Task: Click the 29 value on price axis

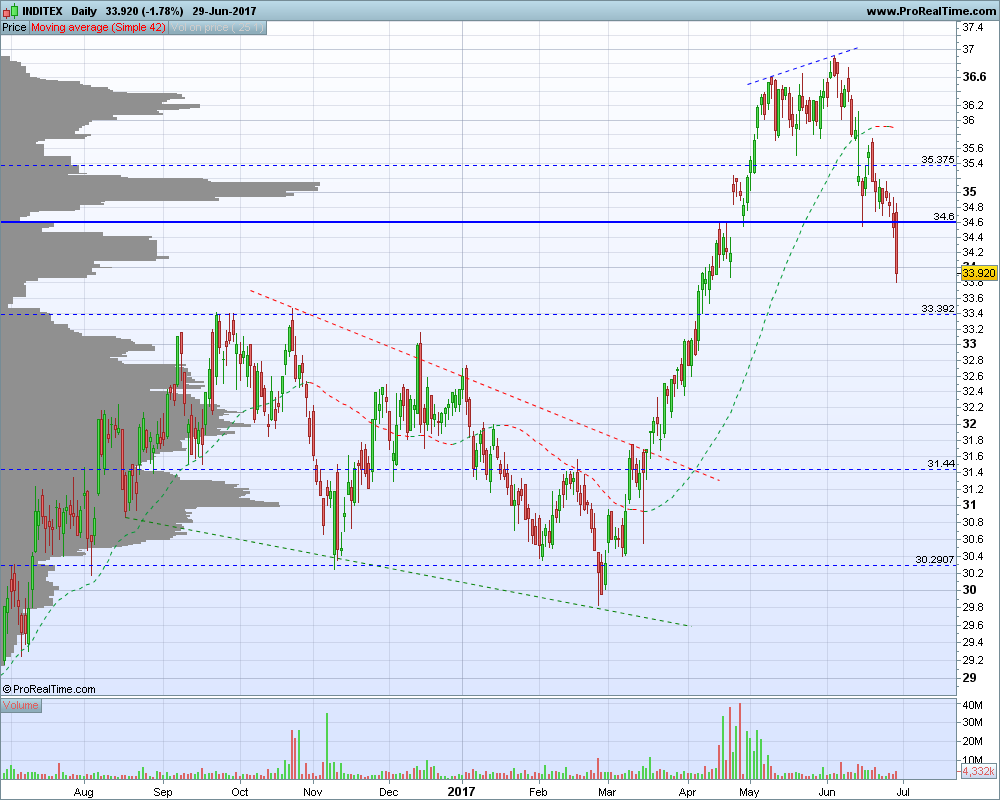Action: (969, 678)
